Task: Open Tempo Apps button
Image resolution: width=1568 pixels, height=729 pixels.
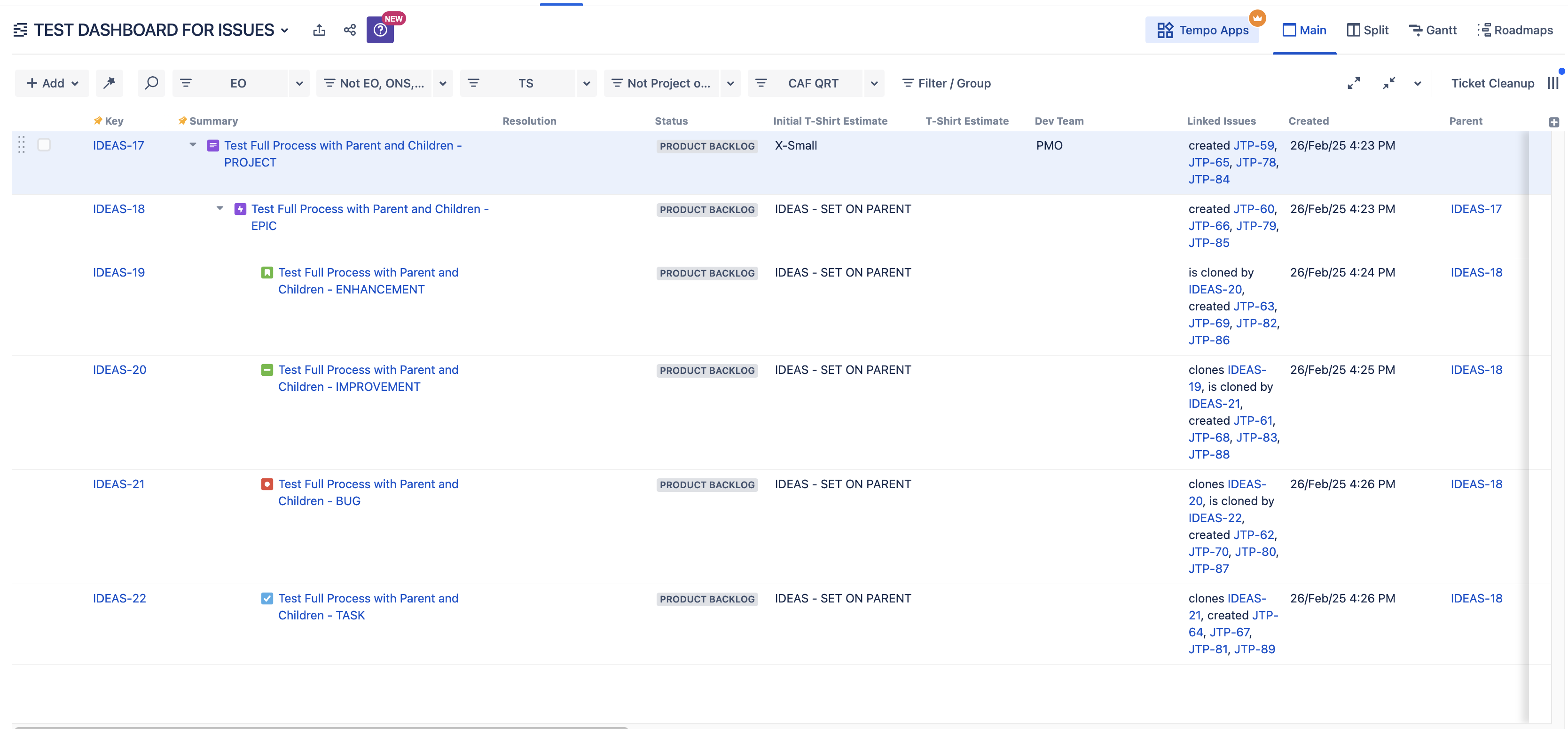Action: 1202,31
